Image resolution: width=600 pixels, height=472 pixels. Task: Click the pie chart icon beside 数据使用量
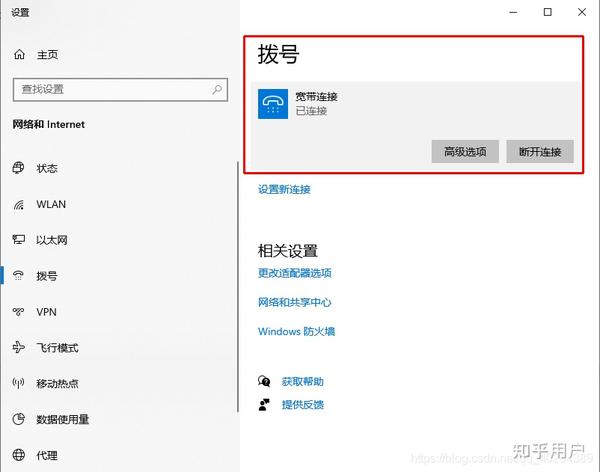click(18, 419)
